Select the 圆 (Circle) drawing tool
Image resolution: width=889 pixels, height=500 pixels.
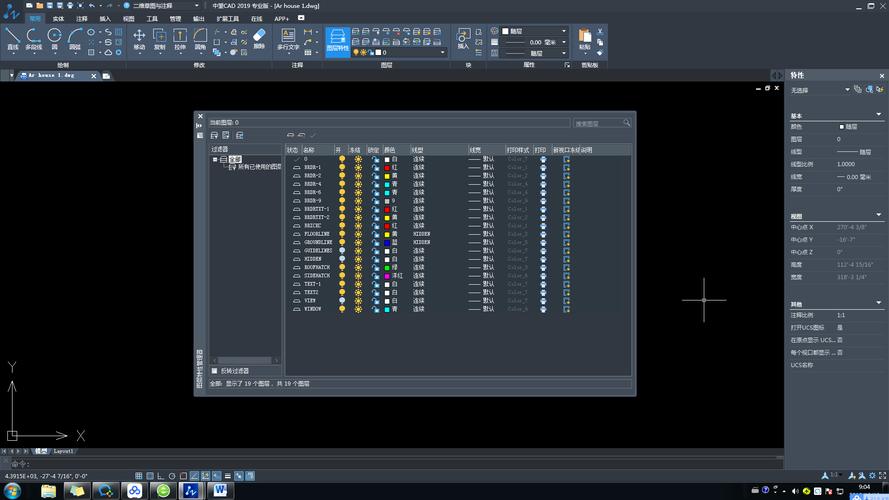click(x=54, y=38)
